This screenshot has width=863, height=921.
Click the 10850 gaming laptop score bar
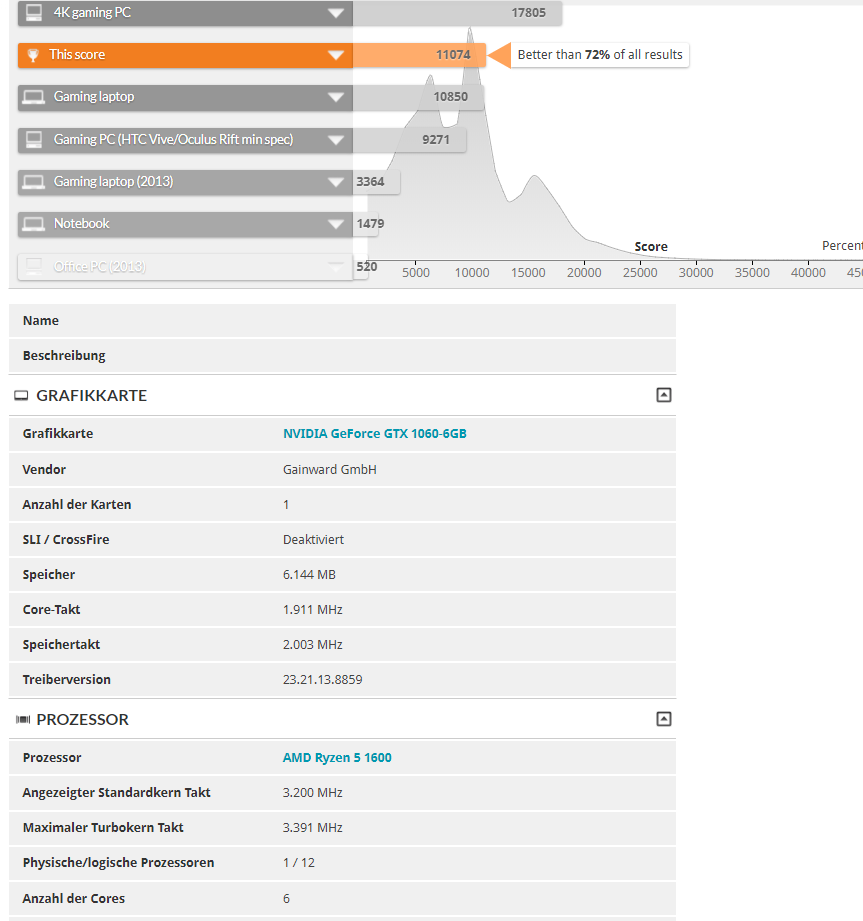tap(418, 98)
